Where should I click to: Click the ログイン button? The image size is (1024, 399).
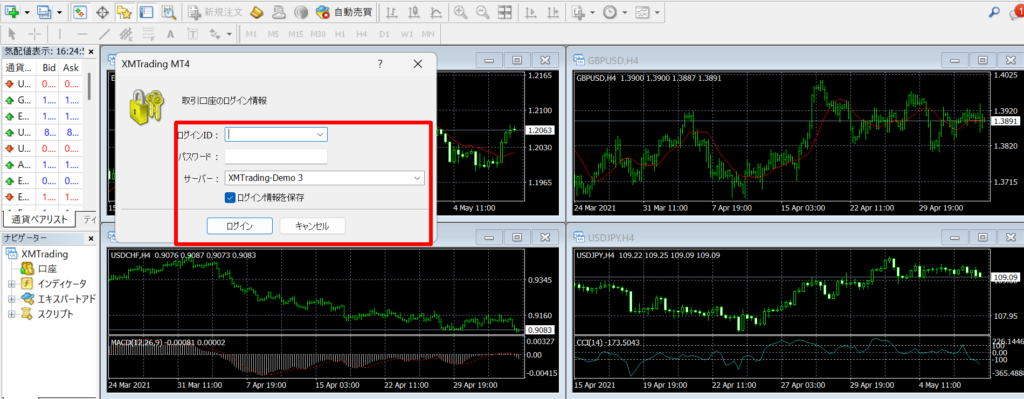(x=240, y=226)
